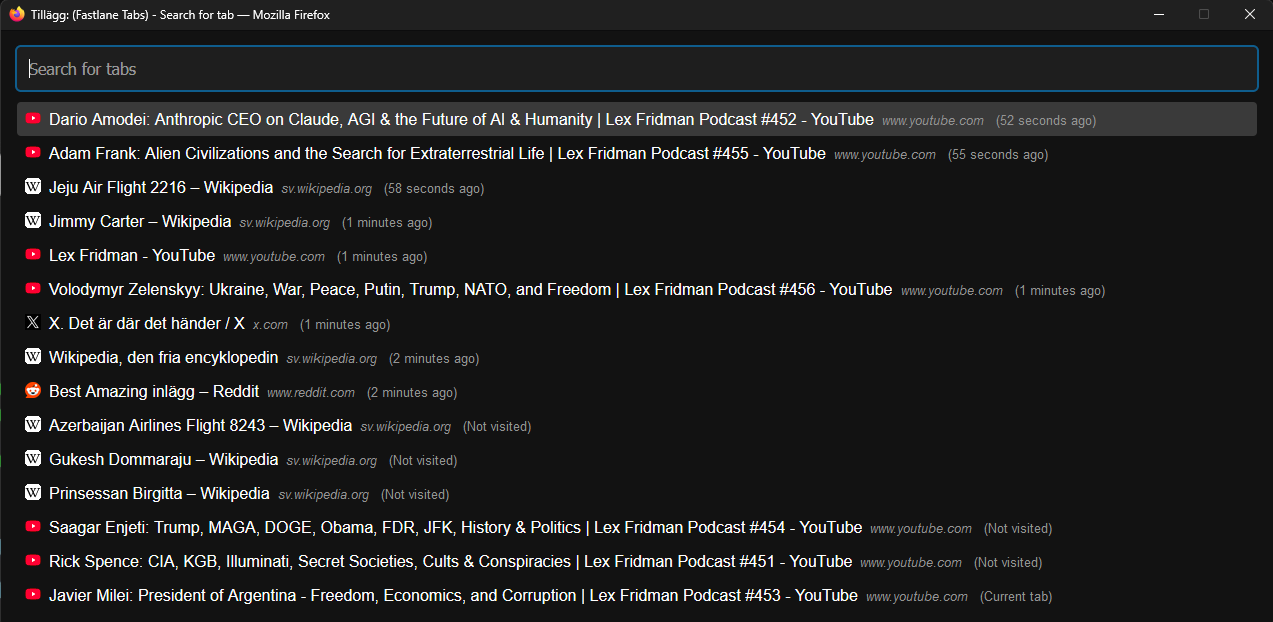Click www.youtube.com on Saagar Enjeti row

click(921, 528)
